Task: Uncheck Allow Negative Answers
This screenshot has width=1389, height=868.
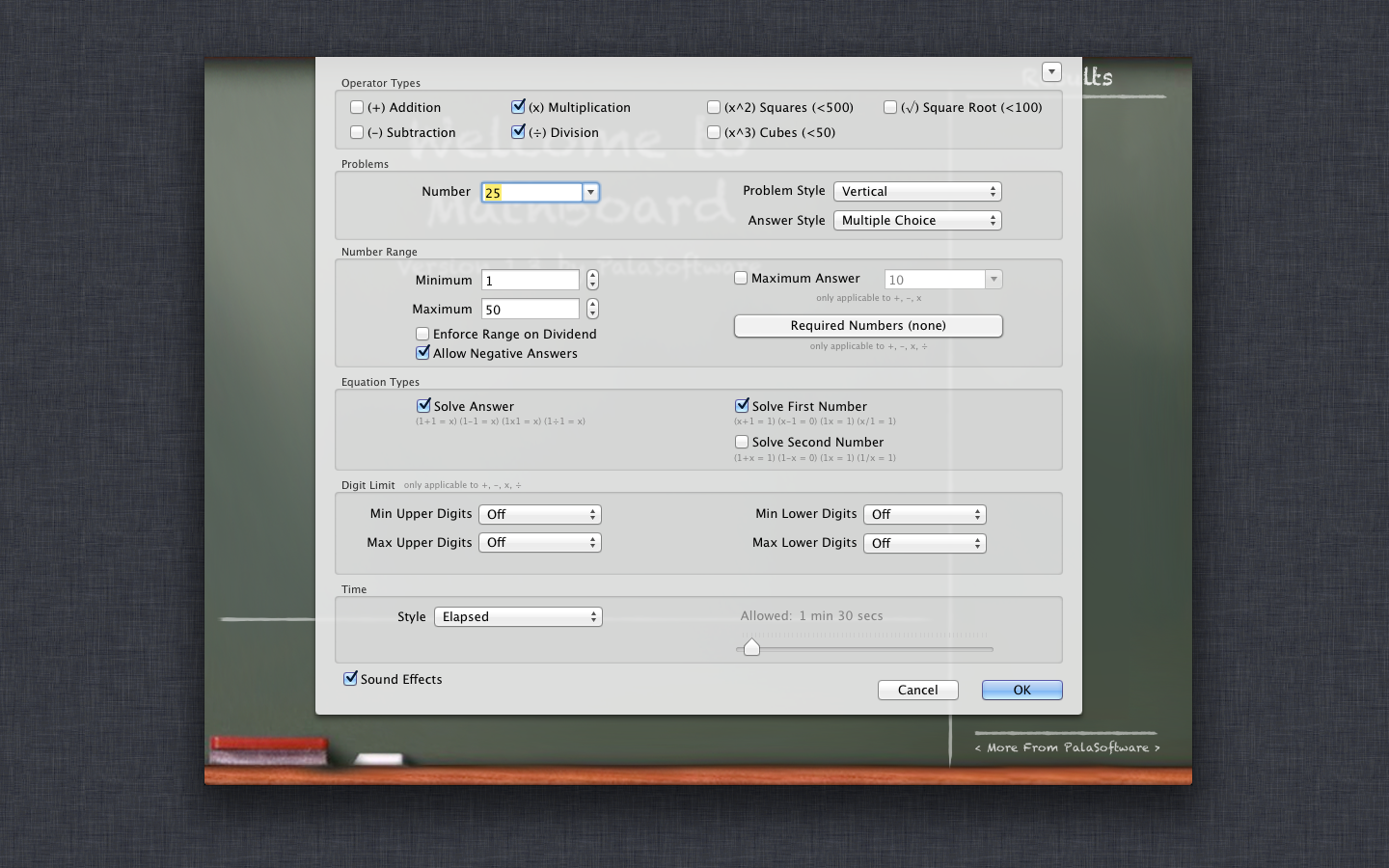Action: 422,353
